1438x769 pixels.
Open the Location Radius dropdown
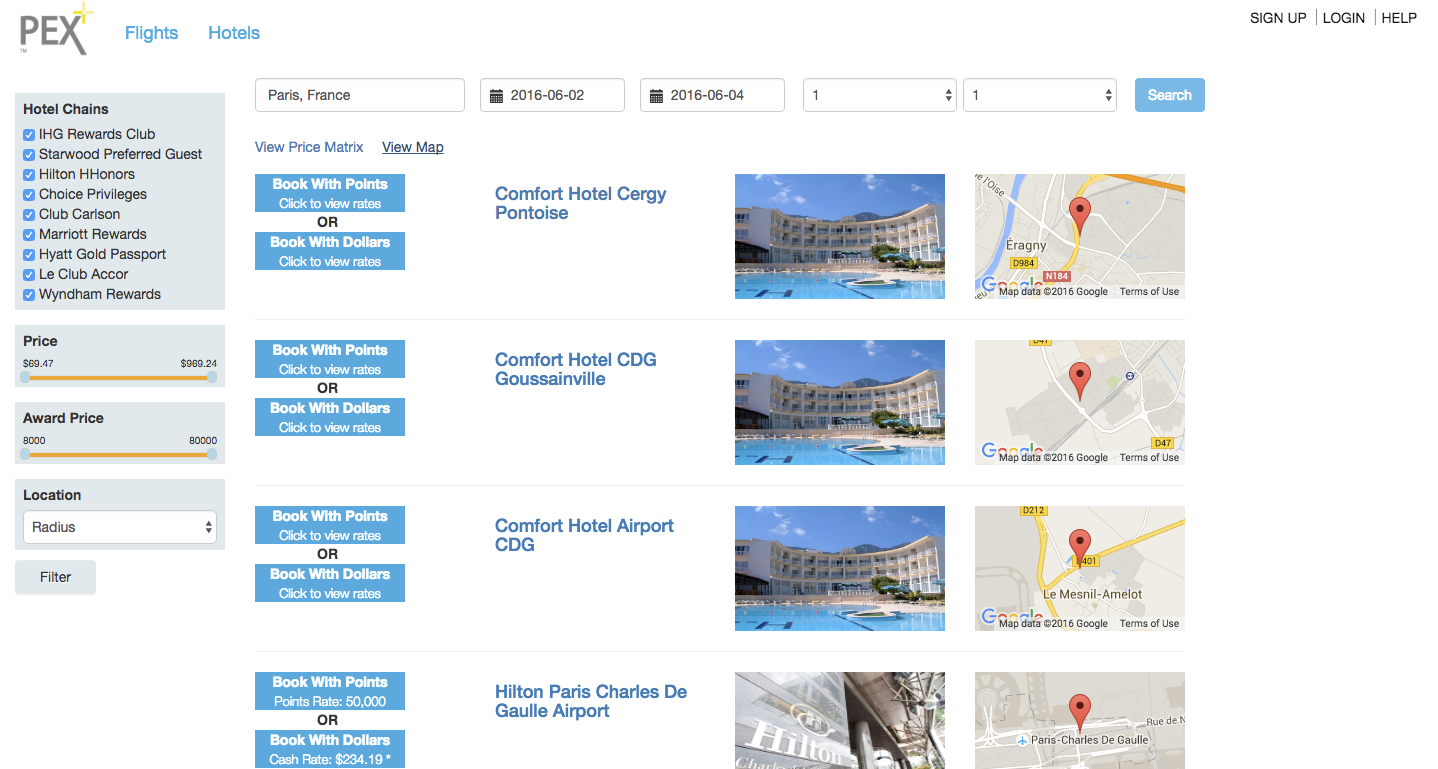tap(120, 527)
